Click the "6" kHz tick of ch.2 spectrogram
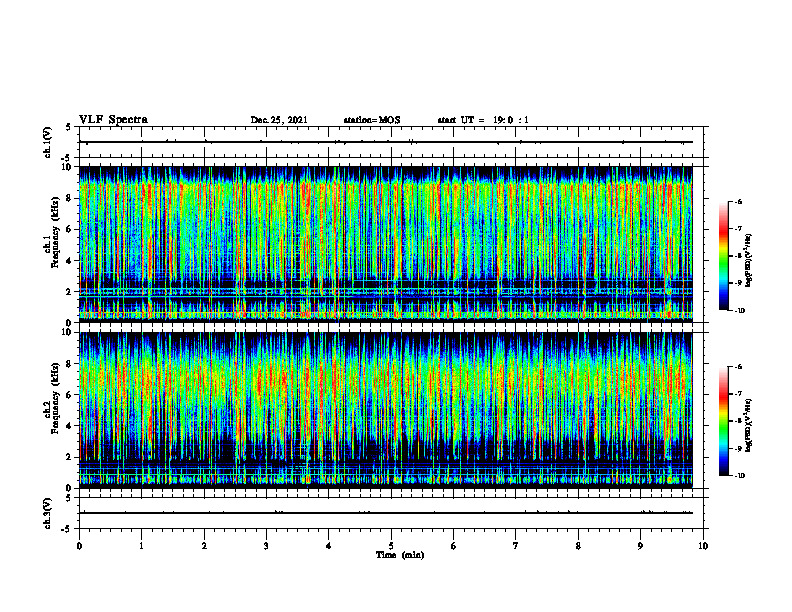 point(70,395)
